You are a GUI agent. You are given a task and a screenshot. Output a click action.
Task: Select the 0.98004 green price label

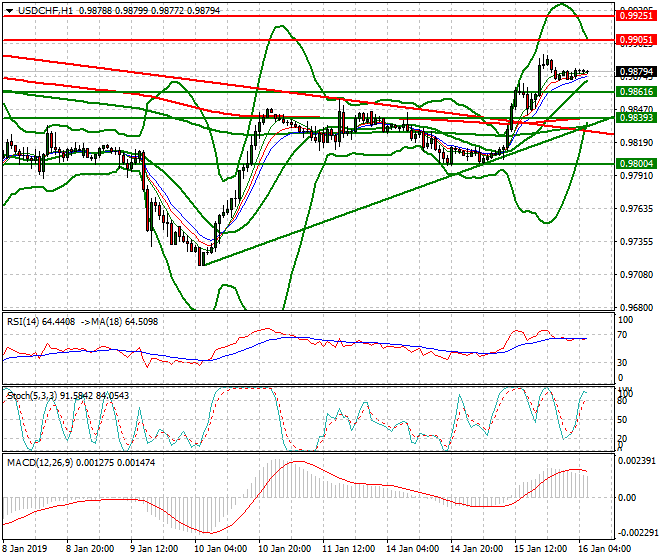coord(636,163)
